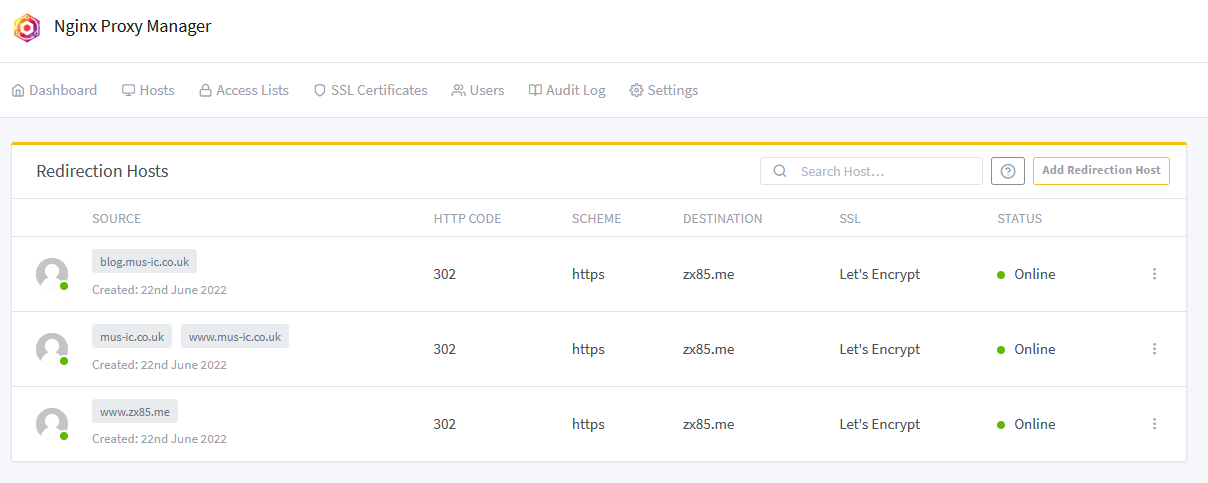Open three-dot menu for mus-ic.co.uk row
The width and height of the screenshot is (1208, 483).
[1154, 349]
